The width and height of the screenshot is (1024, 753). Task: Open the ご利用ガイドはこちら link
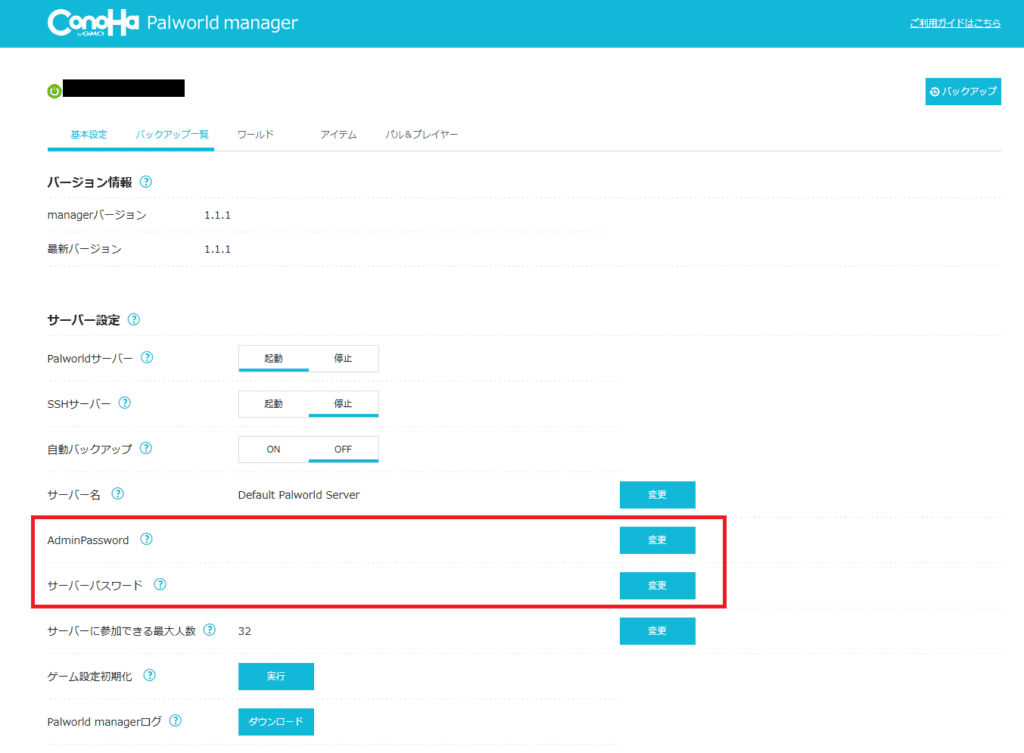coord(955,23)
